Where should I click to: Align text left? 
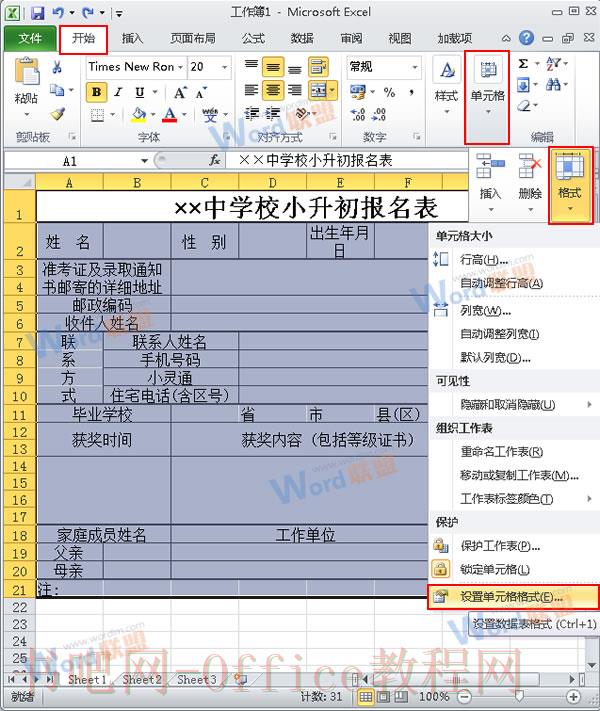251,90
